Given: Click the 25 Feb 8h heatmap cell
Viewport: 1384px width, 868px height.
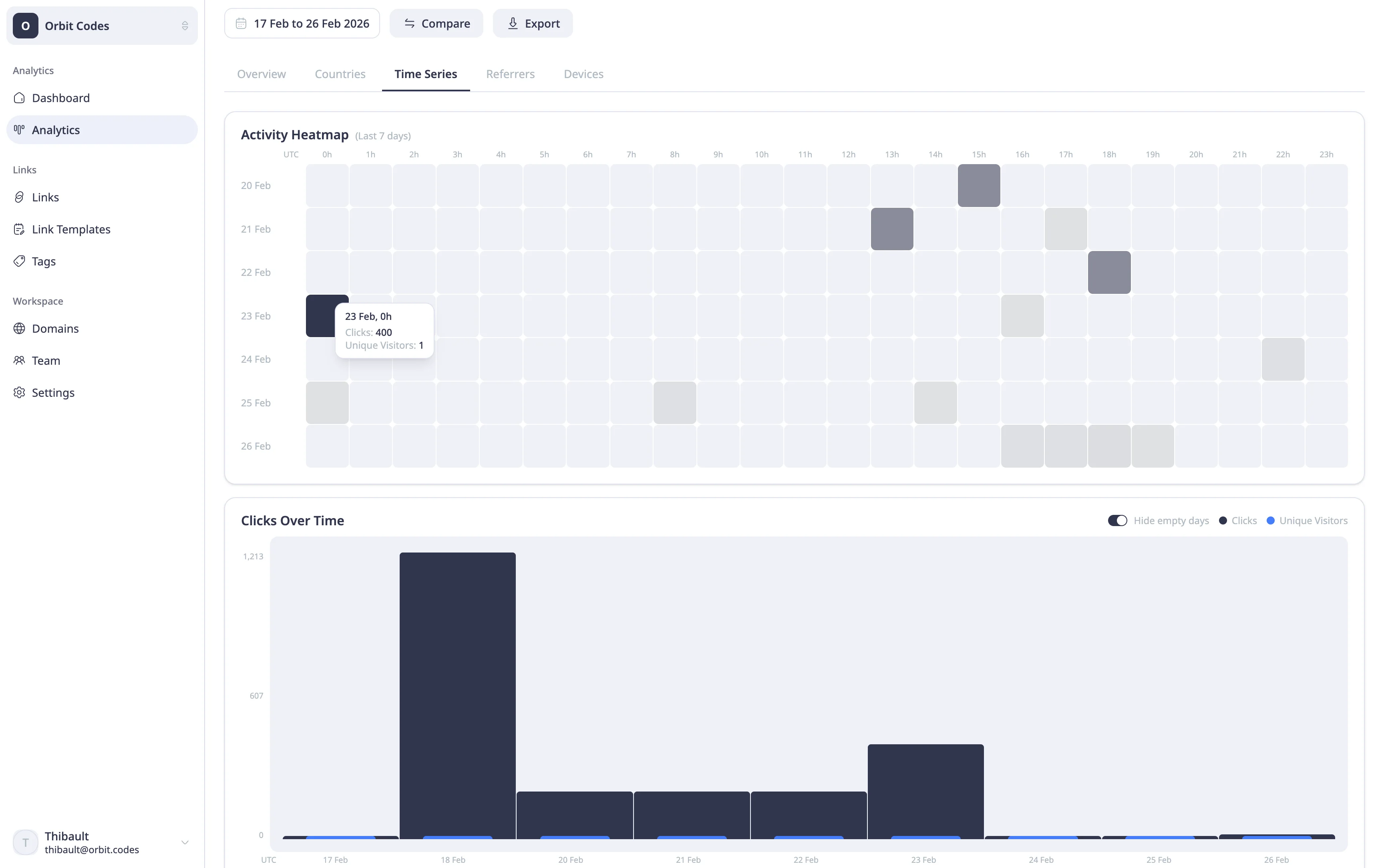Looking at the screenshot, I should [674, 403].
